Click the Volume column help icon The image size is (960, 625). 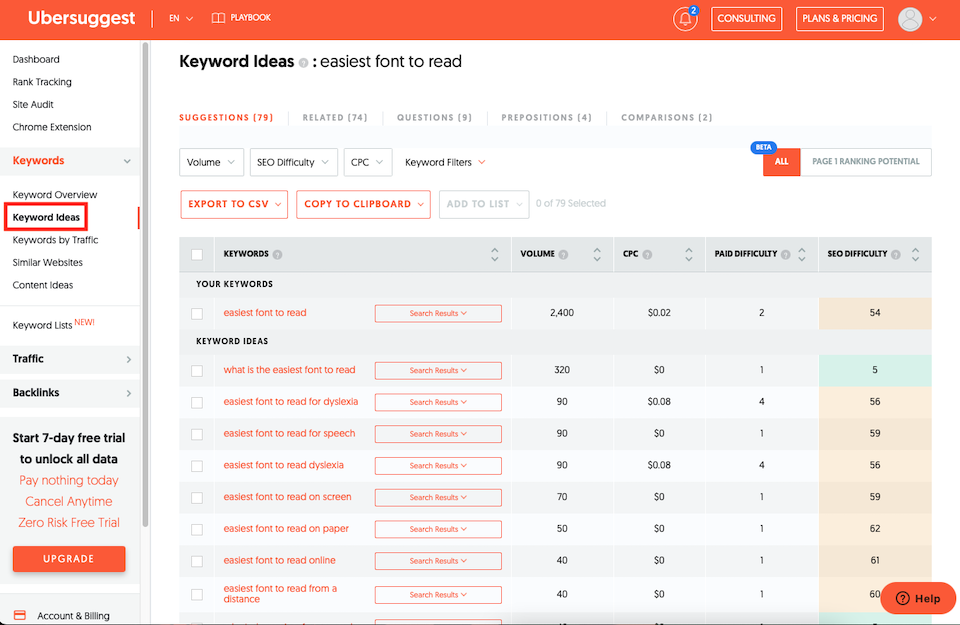click(x=564, y=254)
